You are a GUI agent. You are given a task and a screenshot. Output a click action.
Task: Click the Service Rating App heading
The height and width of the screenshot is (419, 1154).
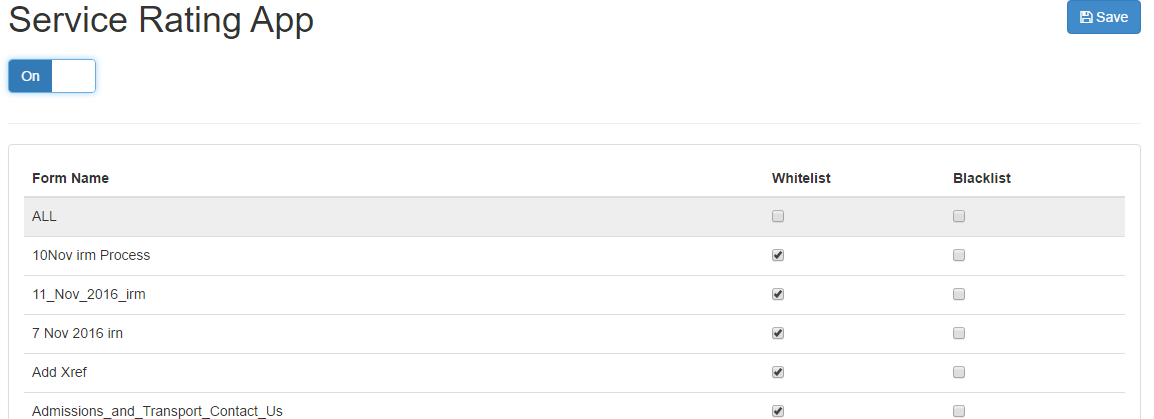coord(161,20)
